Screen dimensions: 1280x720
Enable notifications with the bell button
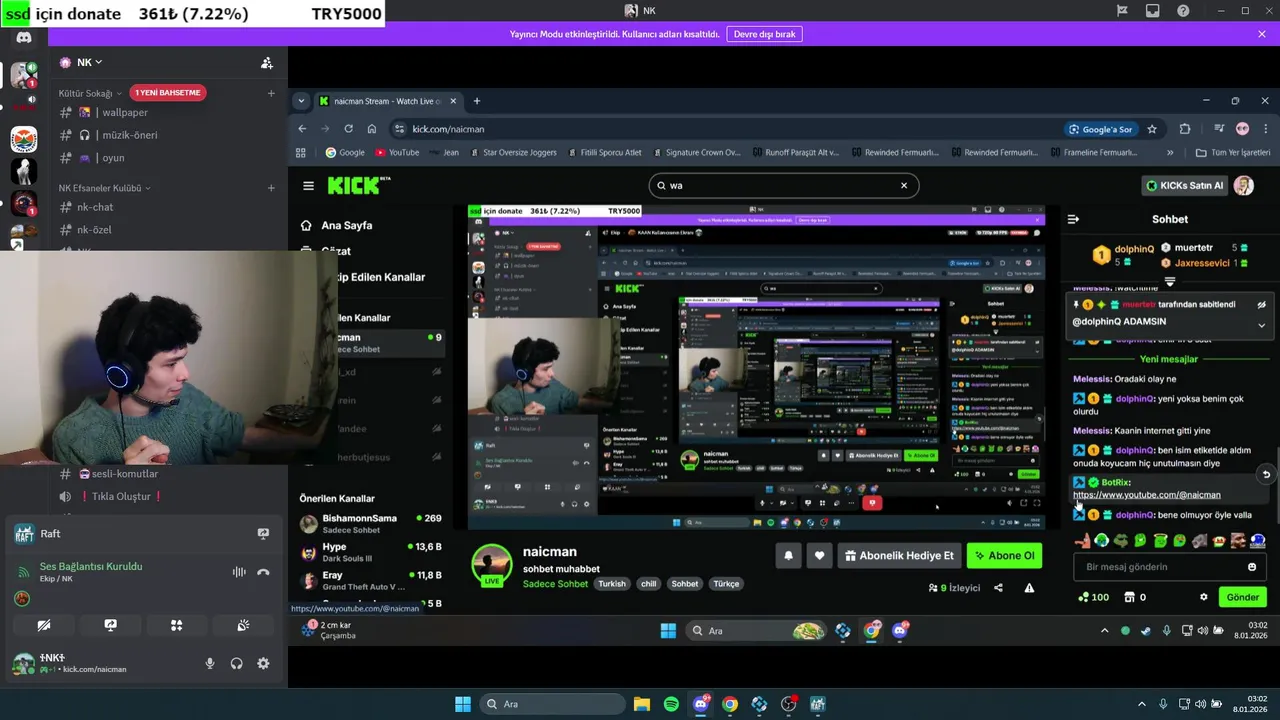[788, 556]
